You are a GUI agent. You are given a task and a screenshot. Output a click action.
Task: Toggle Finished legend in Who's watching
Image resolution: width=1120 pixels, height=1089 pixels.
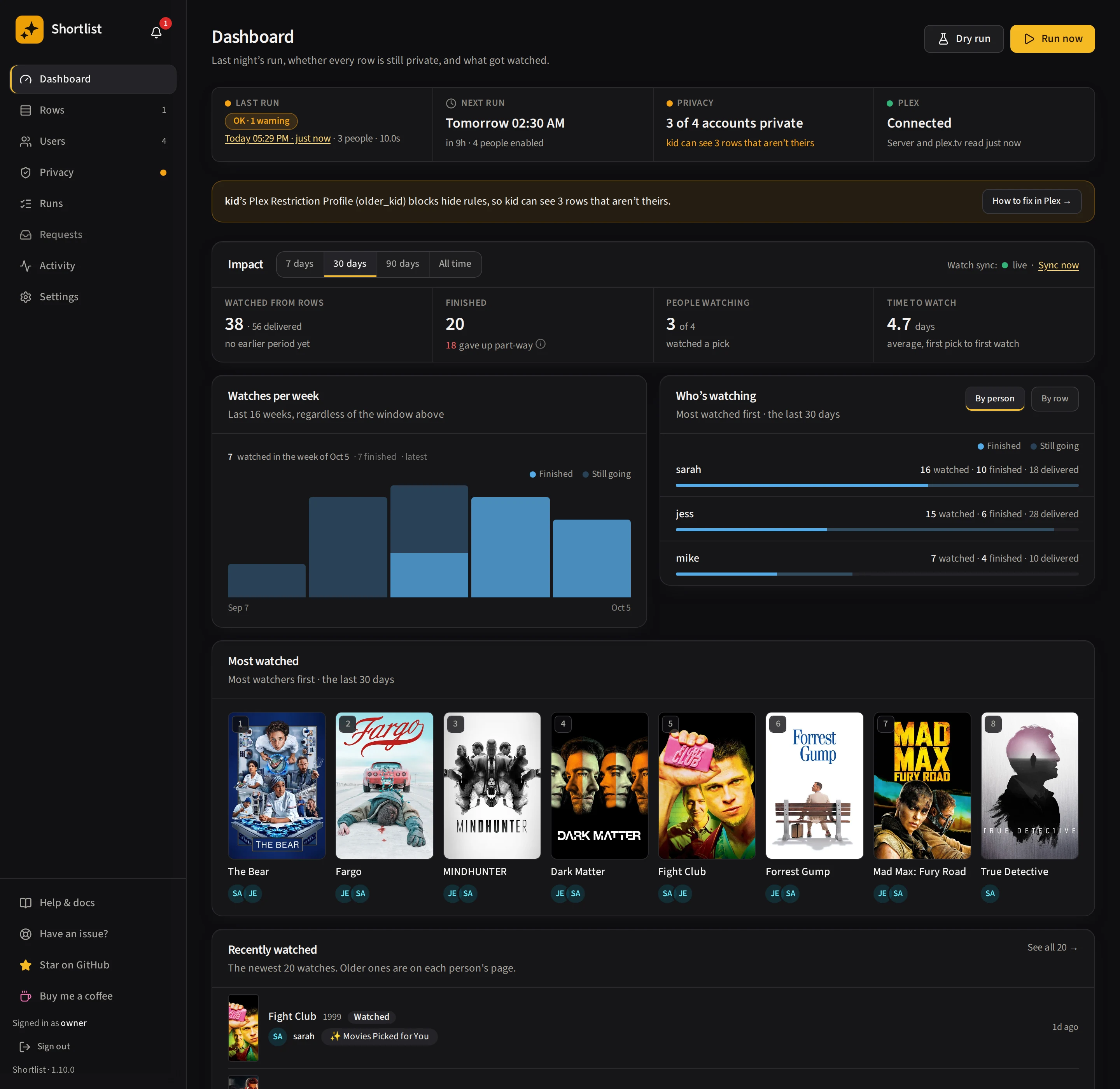click(x=999, y=446)
